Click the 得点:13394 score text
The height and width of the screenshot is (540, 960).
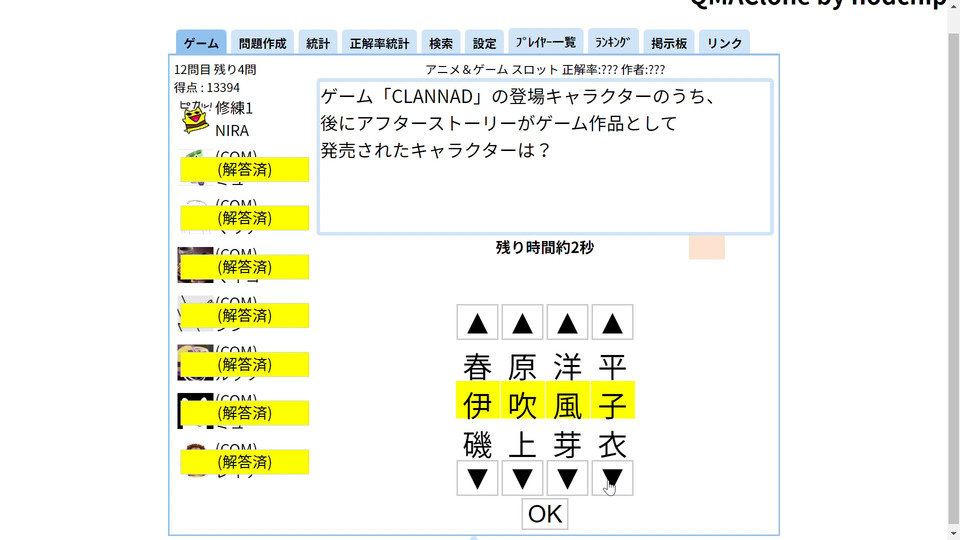pos(207,88)
